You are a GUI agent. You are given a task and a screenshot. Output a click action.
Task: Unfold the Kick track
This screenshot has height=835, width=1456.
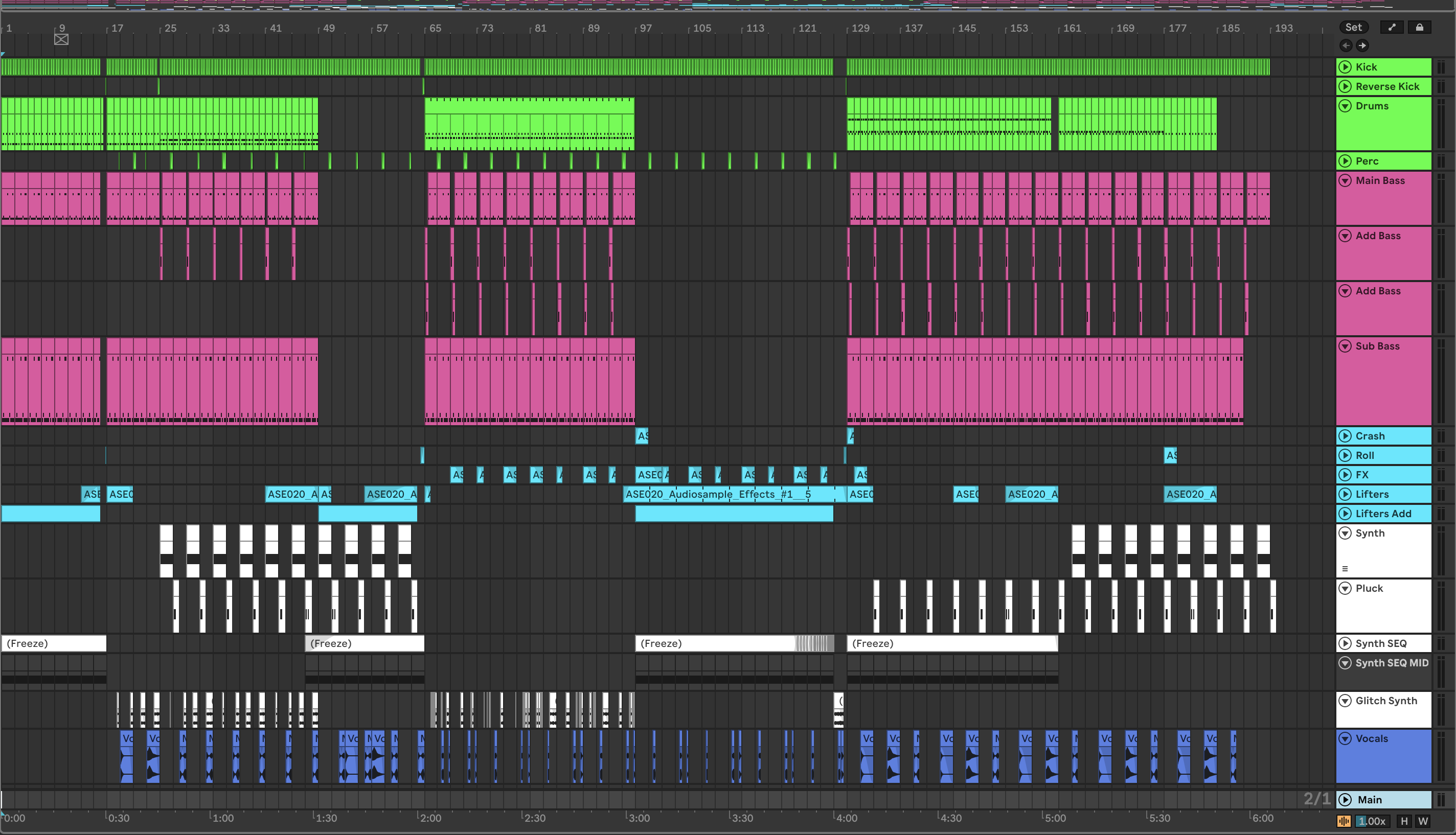tap(1345, 67)
